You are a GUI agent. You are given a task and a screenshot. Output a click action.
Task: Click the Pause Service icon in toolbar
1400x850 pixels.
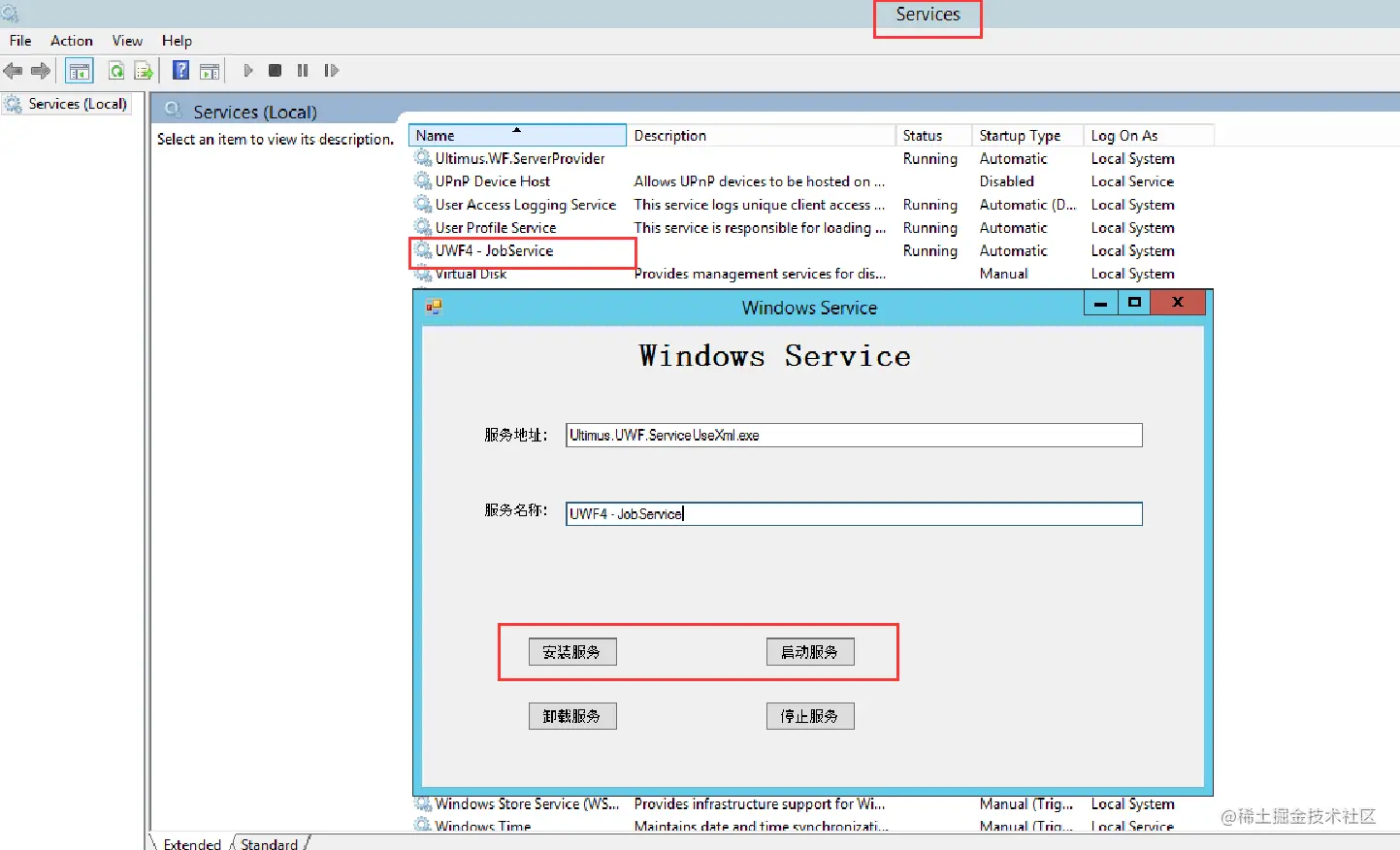(x=303, y=71)
